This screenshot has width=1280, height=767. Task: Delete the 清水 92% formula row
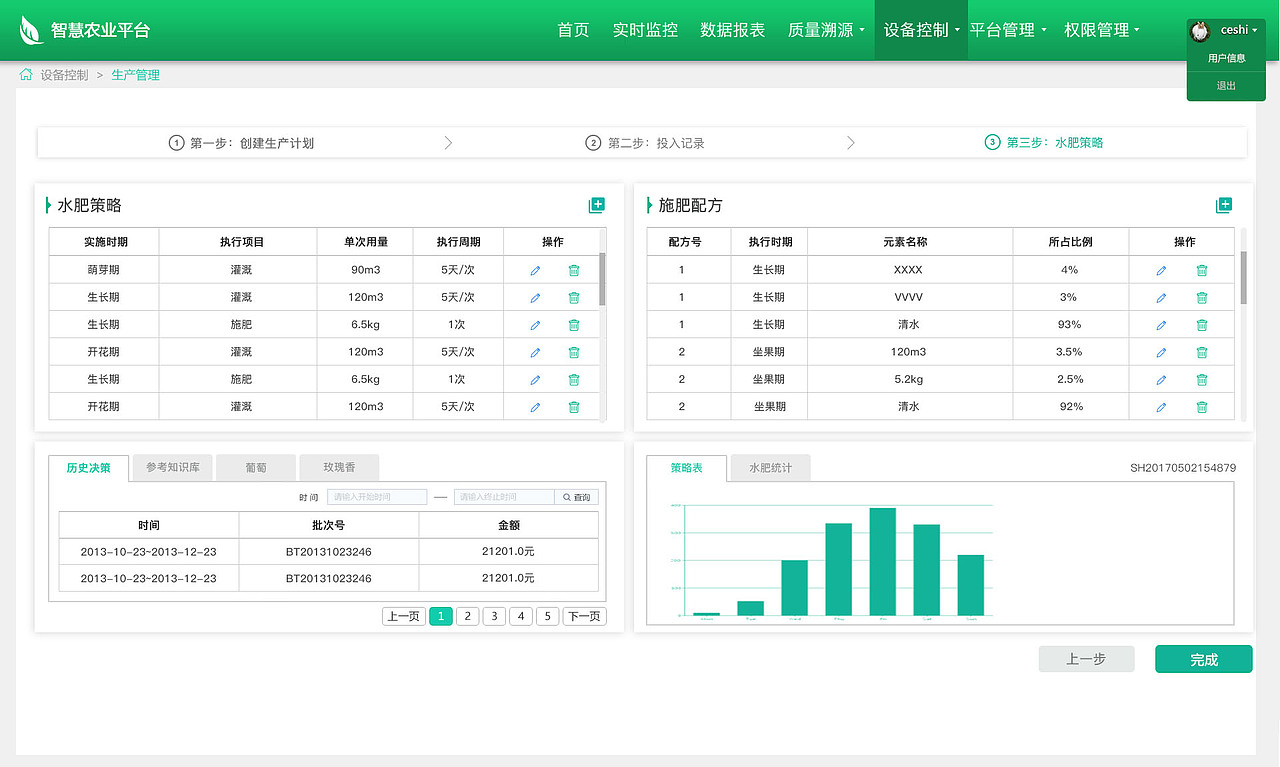coord(1202,407)
